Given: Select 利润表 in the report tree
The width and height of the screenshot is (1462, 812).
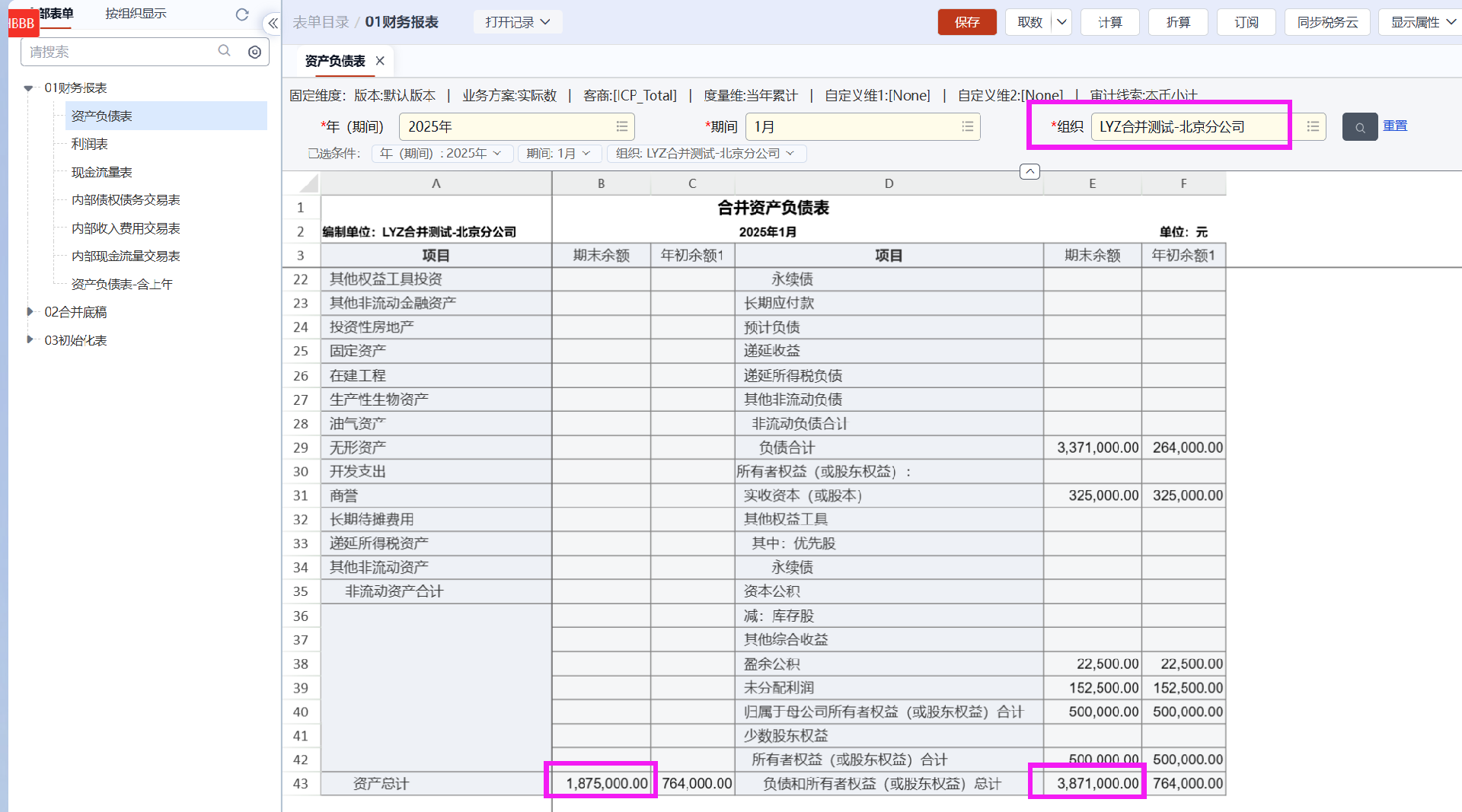Looking at the screenshot, I should point(90,144).
